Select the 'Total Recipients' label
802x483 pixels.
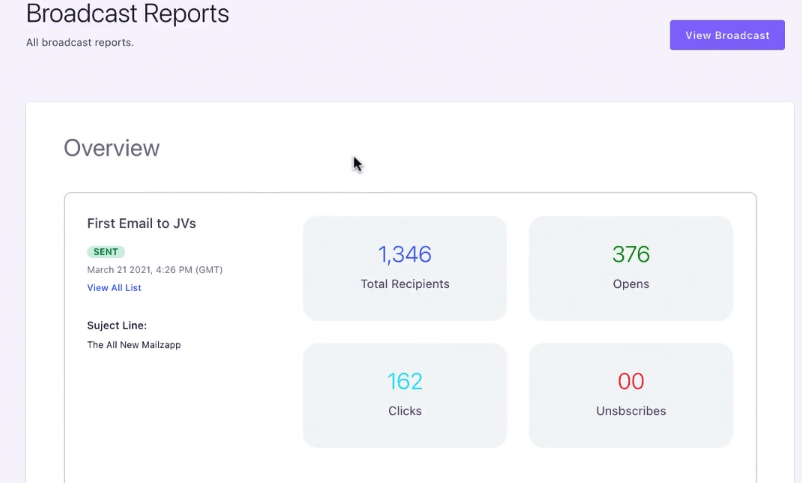coord(405,284)
